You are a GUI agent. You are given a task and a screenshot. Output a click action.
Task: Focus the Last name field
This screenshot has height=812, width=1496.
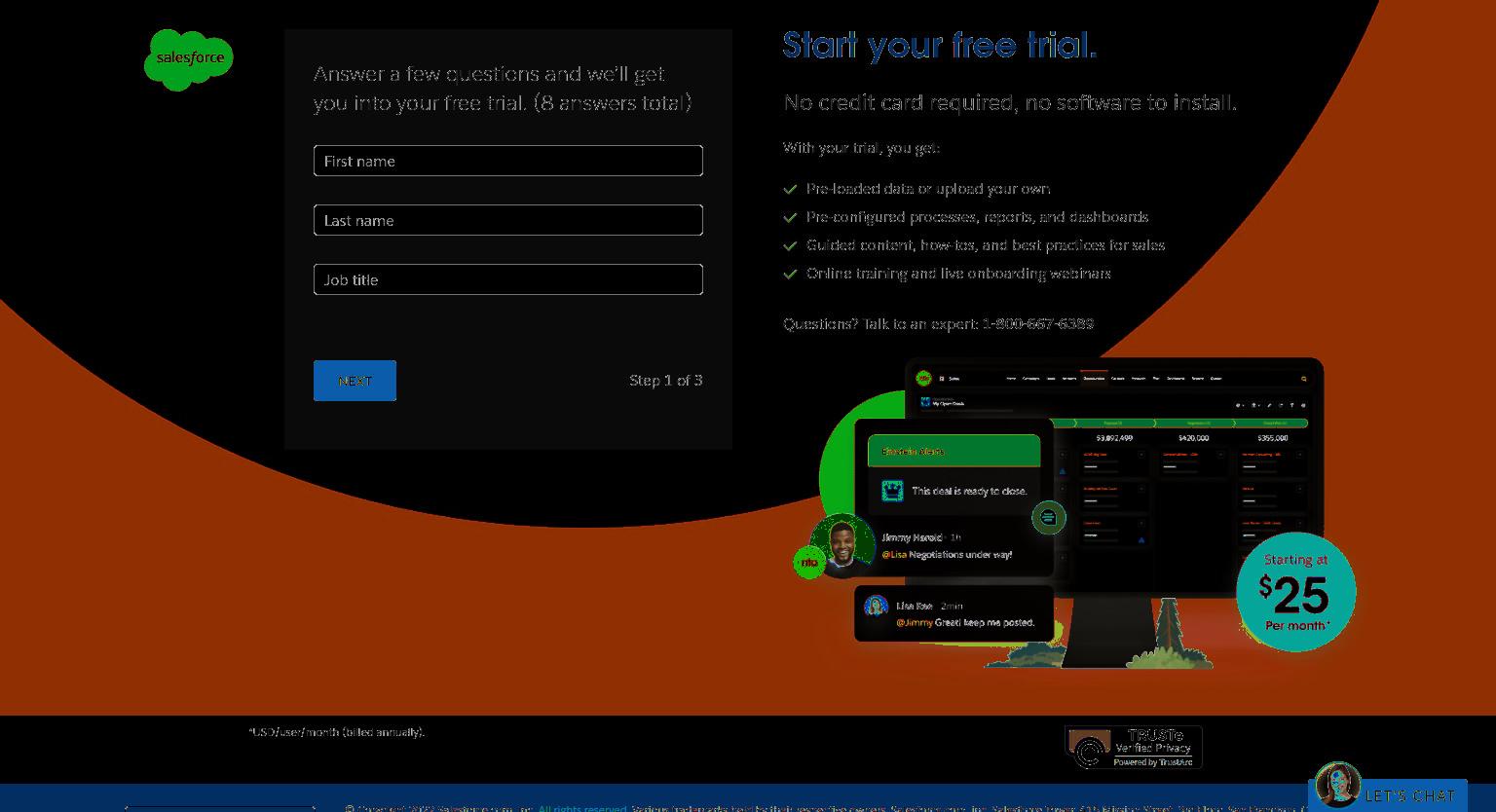click(x=507, y=220)
